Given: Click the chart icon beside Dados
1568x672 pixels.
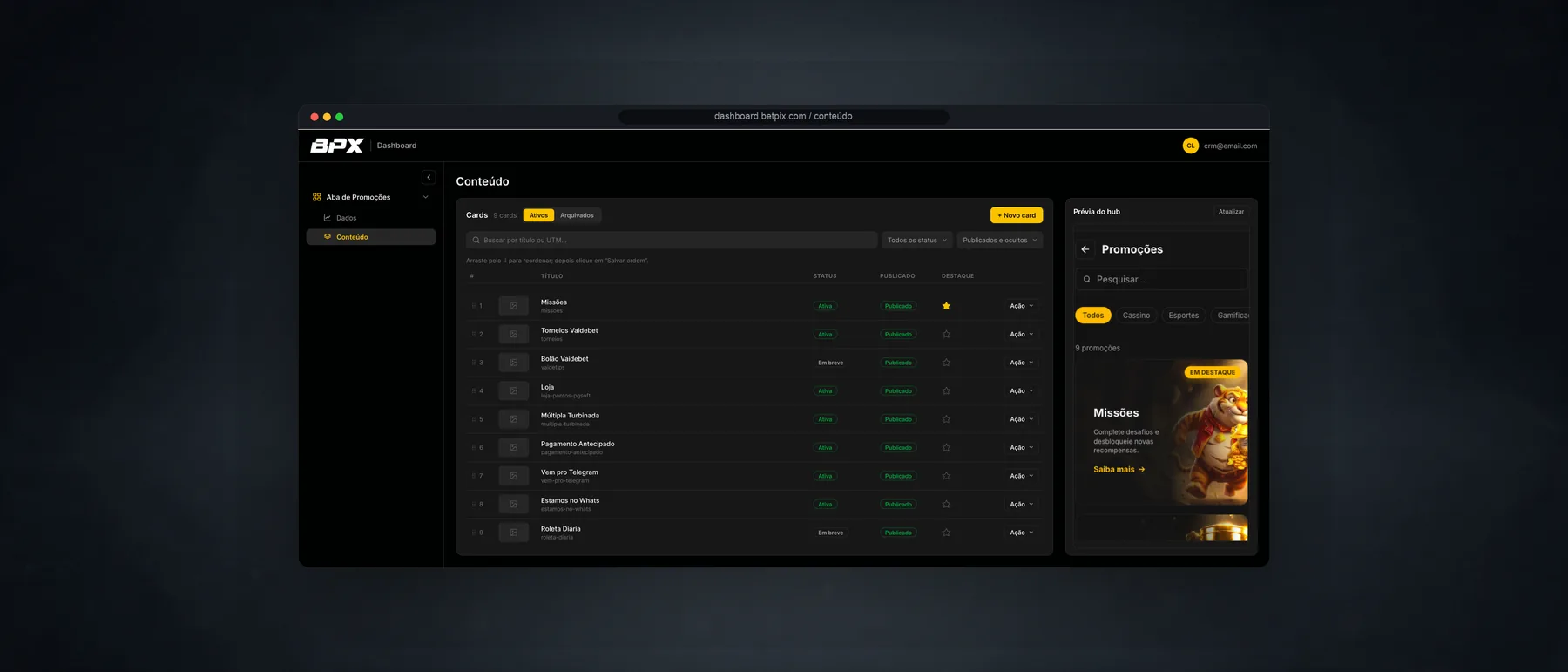Looking at the screenshot, I should 328,218.
